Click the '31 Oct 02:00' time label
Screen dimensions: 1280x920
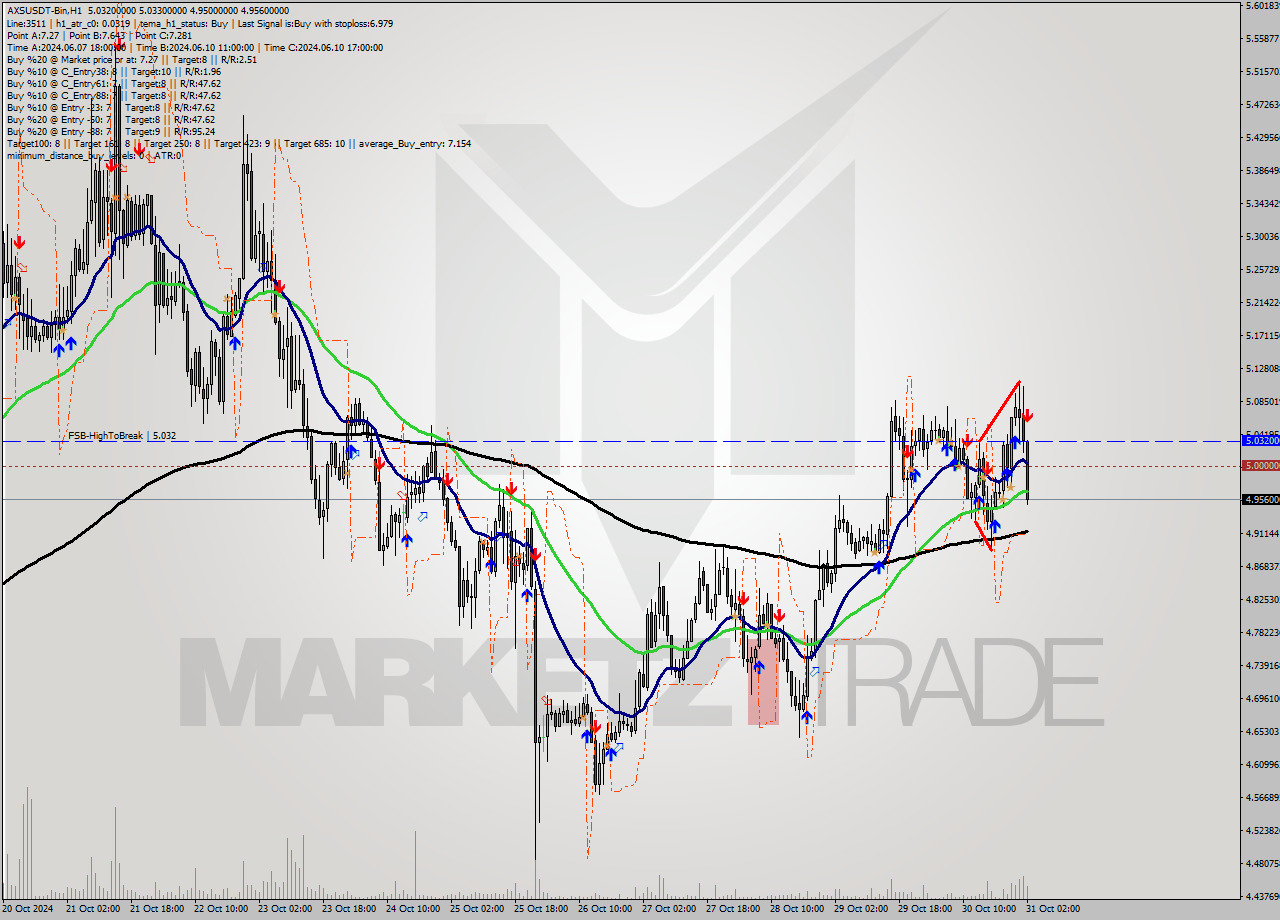click(1053, 909)
